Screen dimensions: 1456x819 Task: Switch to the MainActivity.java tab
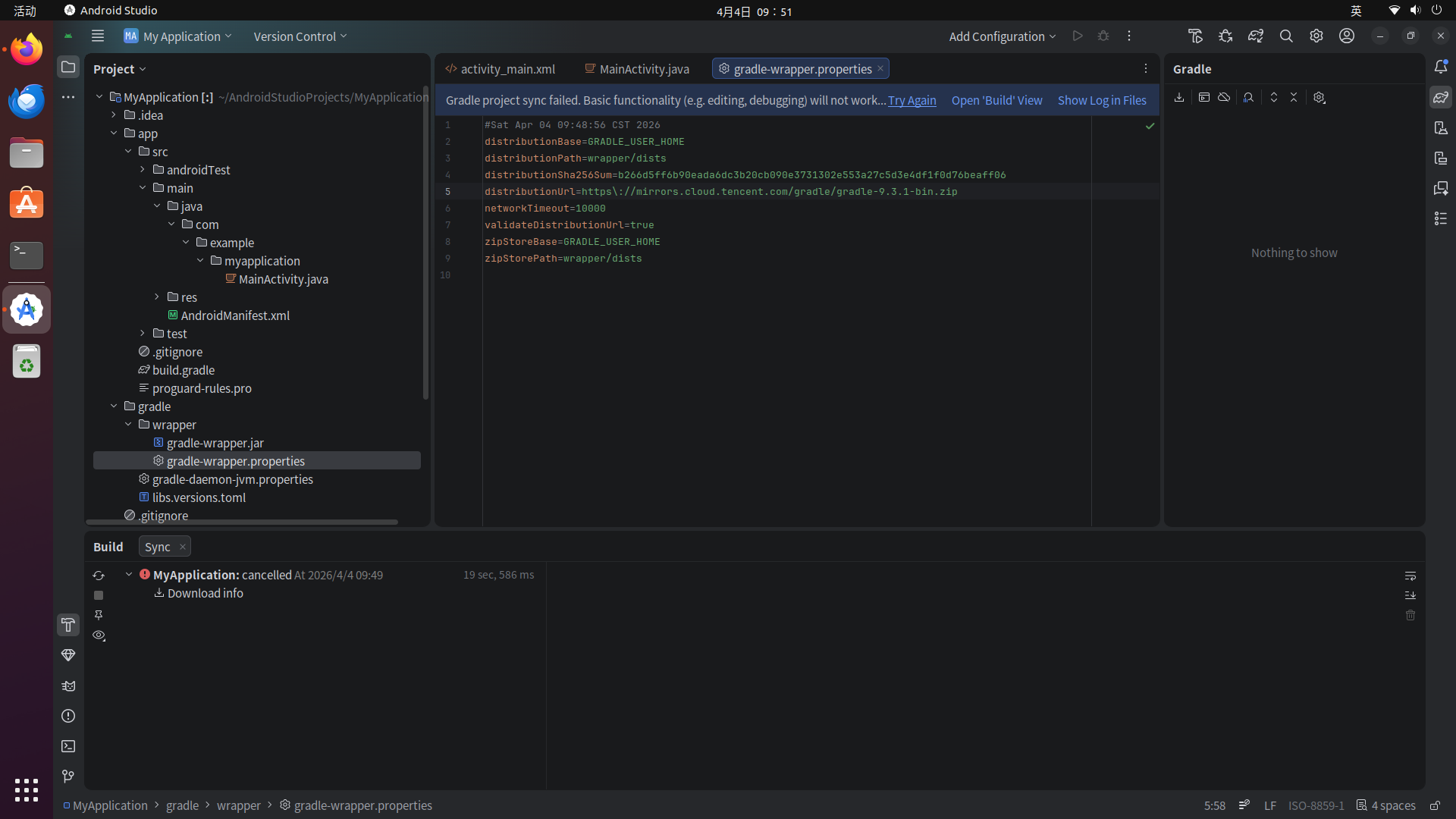tap(644, 69)
